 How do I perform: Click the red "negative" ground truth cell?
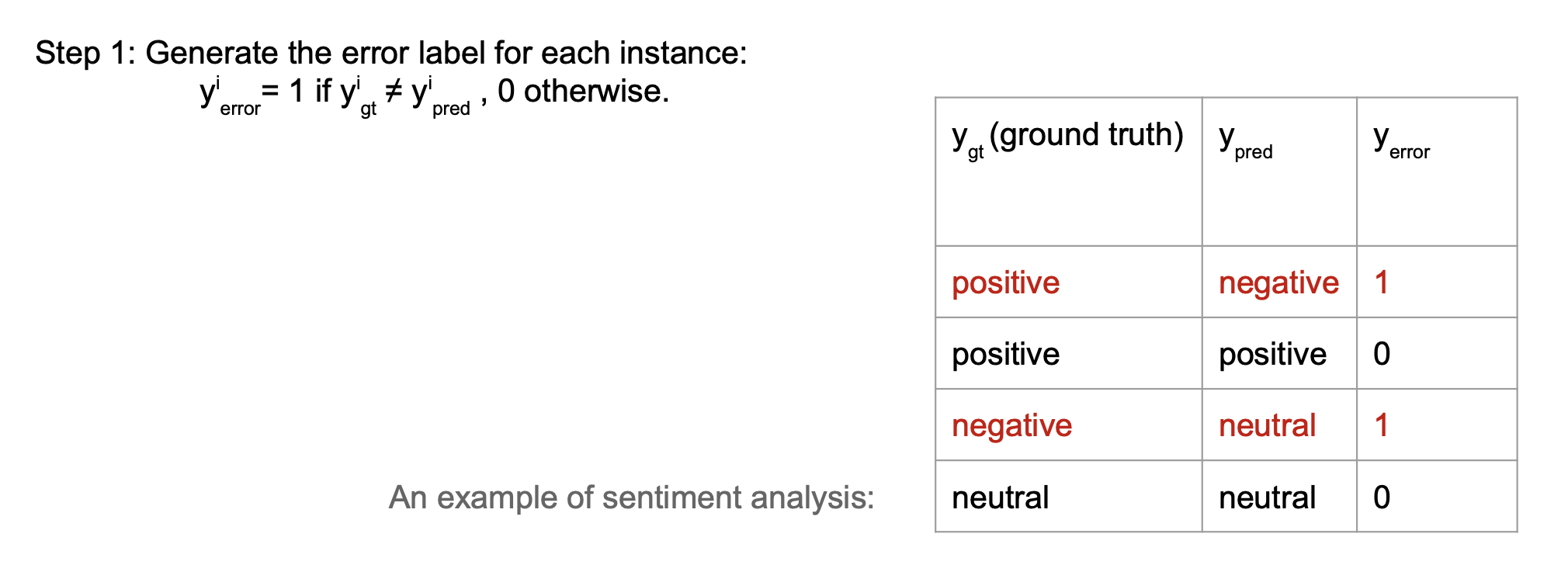[x=1011, y=425]
